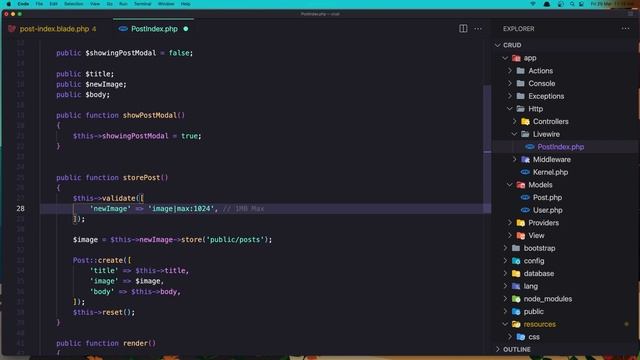
Task: Click the Providers folder icon
Action: [520, 223]
